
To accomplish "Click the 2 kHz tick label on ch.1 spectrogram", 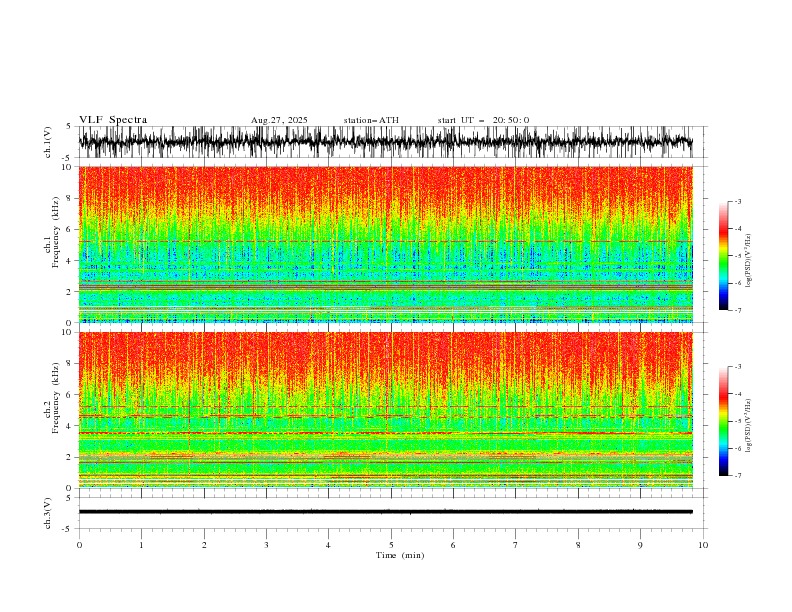I will [x=69, y=292].
